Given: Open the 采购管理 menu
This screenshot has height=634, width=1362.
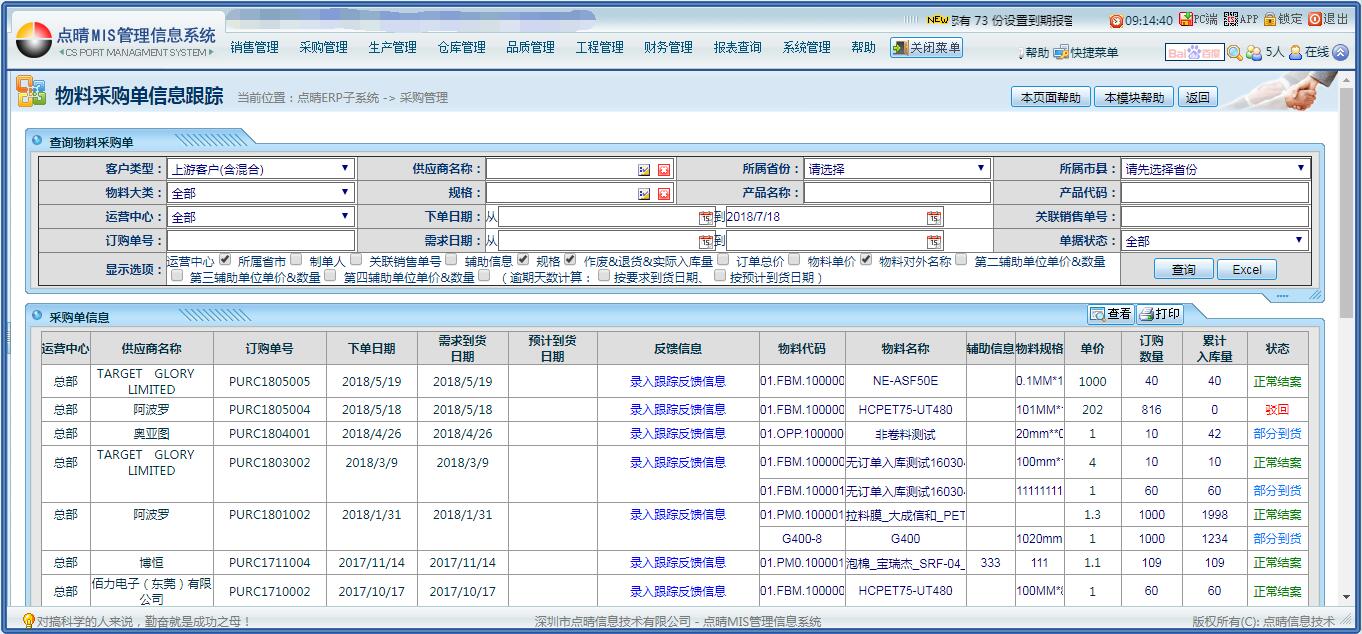Looking at the screenshot, I should (x=323, y=47).
